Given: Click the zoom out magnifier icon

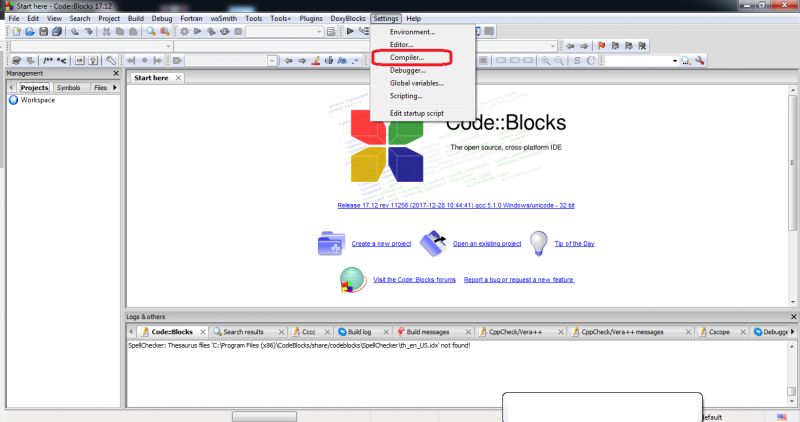Looking at the screenshot, I should tap(559, 61).
